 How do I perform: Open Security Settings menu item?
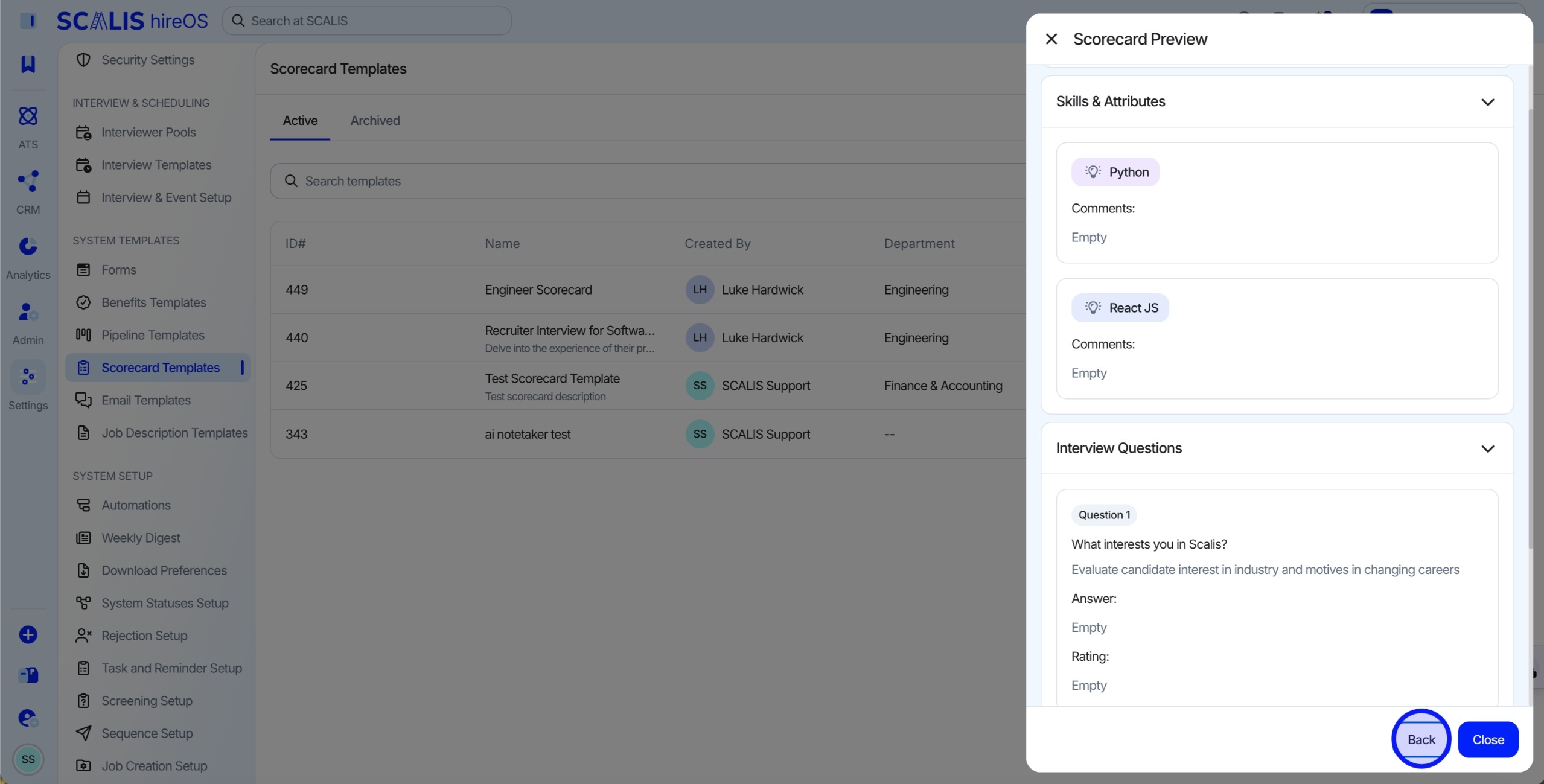(x=147, y=60)
